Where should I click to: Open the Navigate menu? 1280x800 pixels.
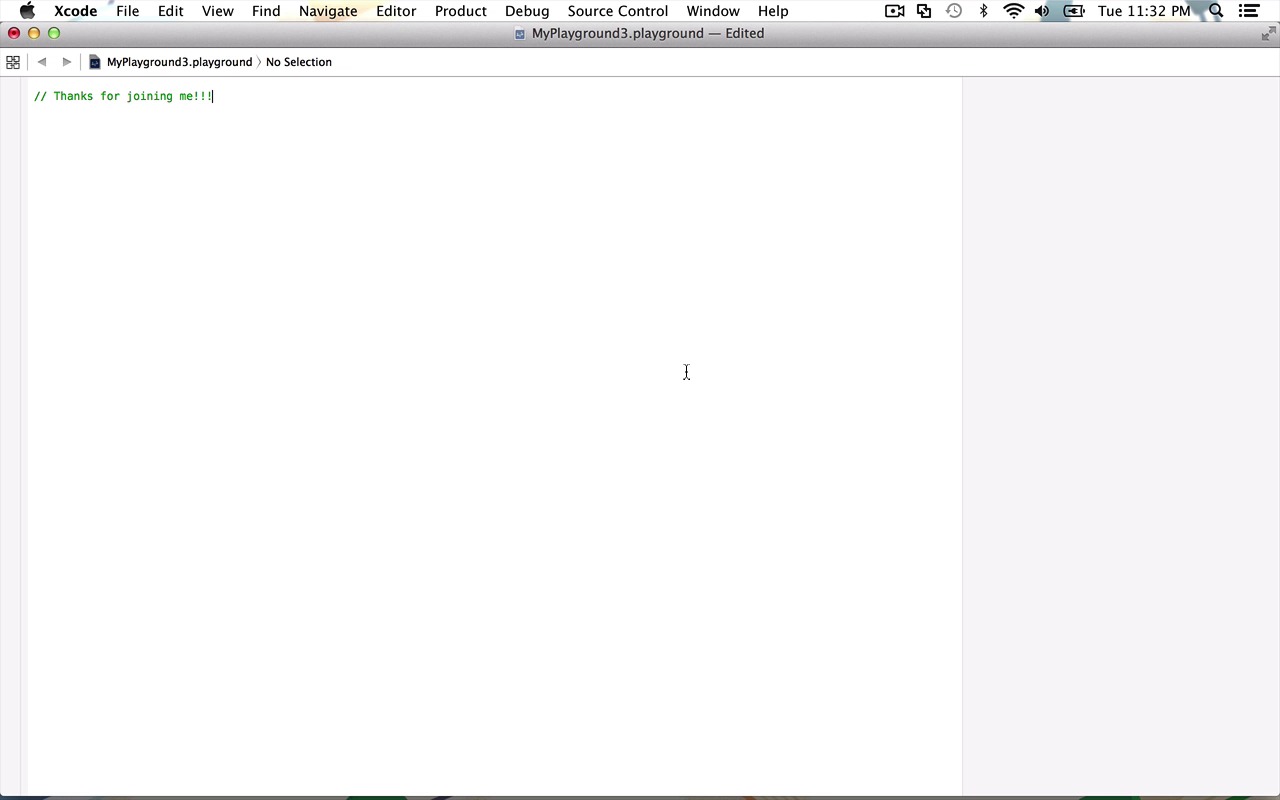pos(328,11)
